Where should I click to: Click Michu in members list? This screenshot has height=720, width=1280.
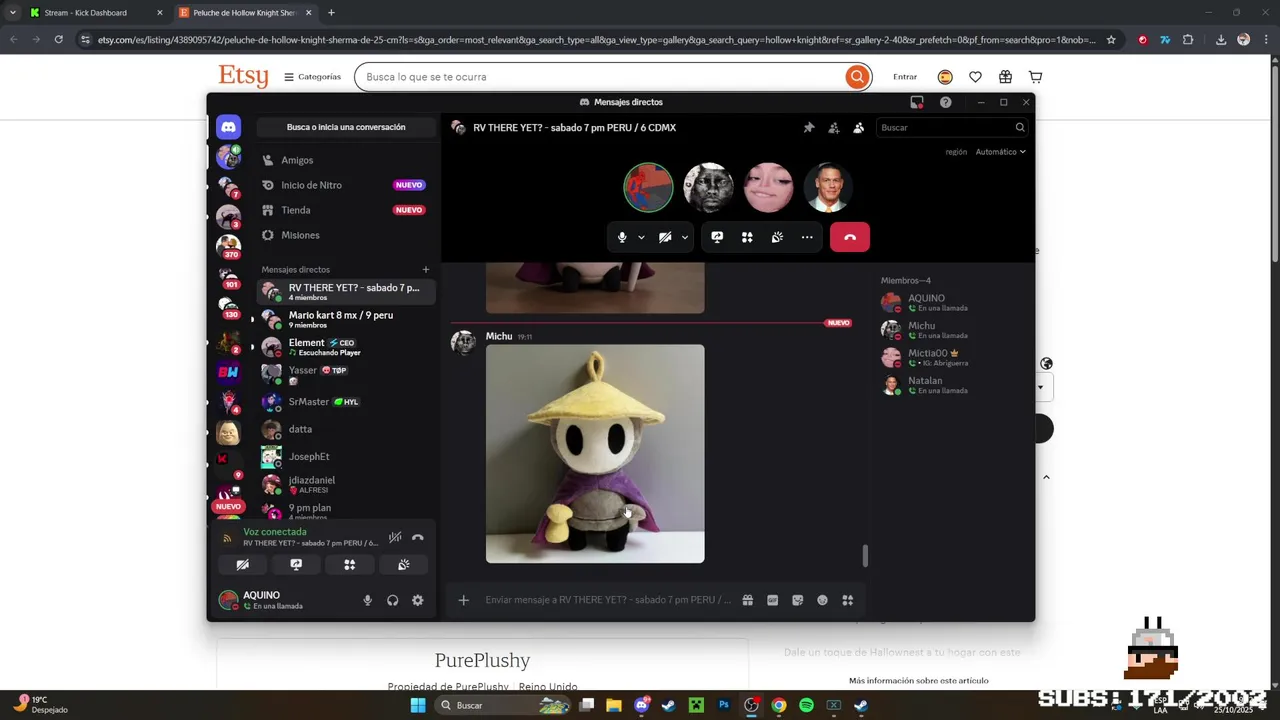coord(952,329)
